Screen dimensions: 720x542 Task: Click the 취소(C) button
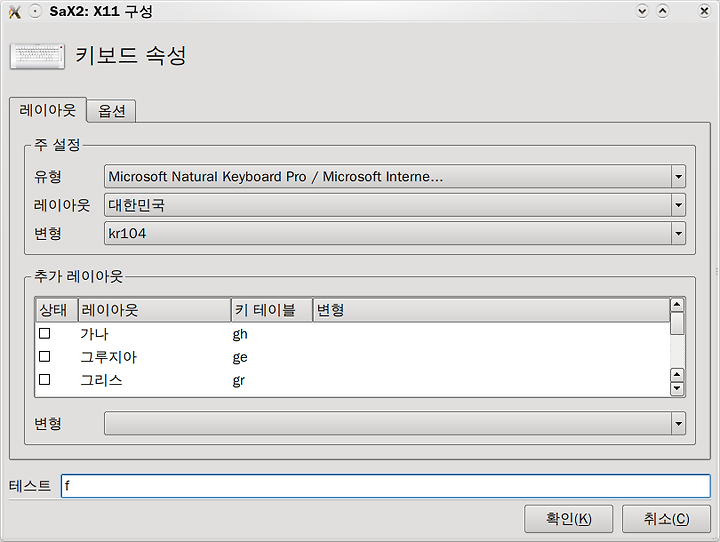(666, 519)
